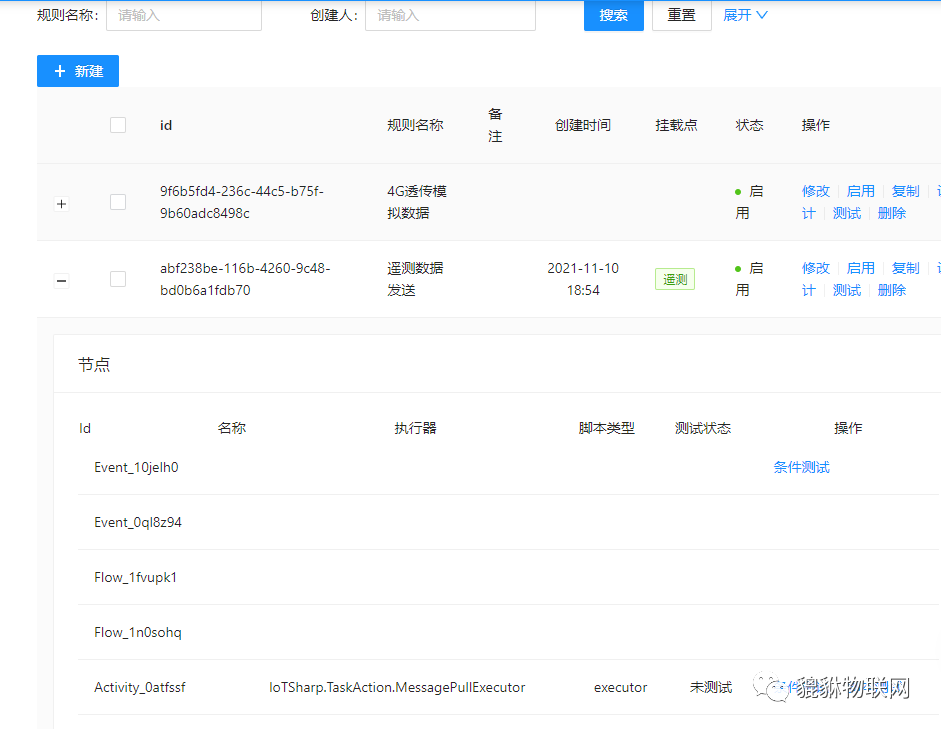
Task: Click 删除 to delete the 遥测数据发送 rule
Action: click(x=891, y=290)
